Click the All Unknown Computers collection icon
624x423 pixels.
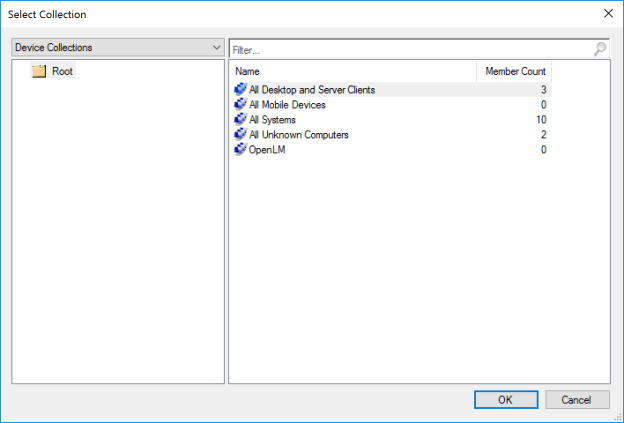point(240,135)
